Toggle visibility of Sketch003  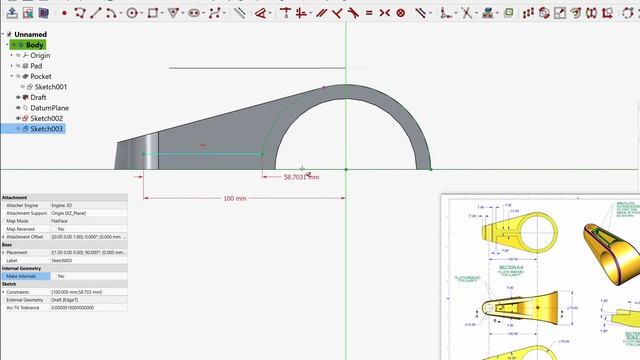pyautogui.click(x=18, y=129)
